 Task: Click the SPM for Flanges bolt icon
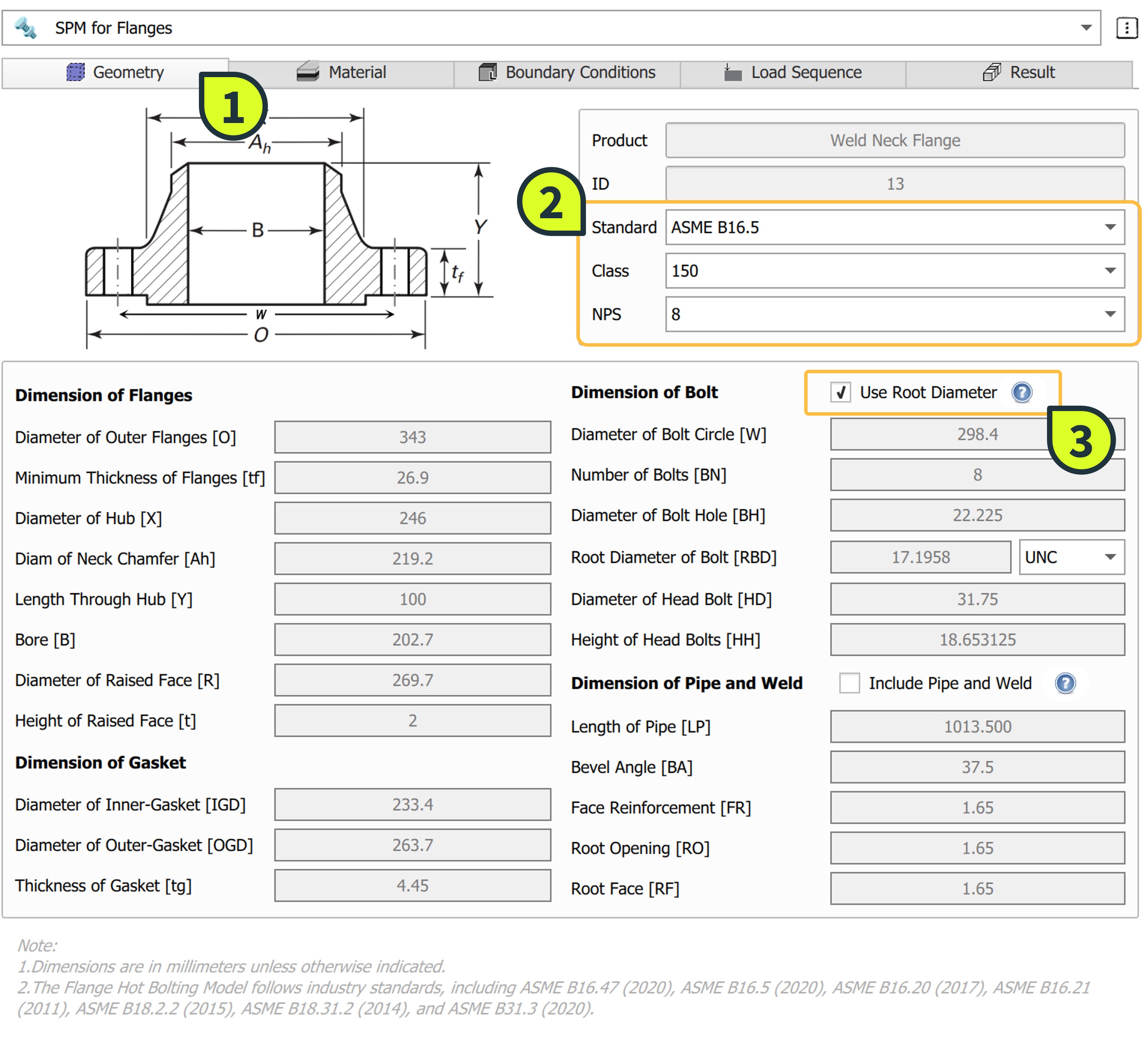click(x=25, y=27)
